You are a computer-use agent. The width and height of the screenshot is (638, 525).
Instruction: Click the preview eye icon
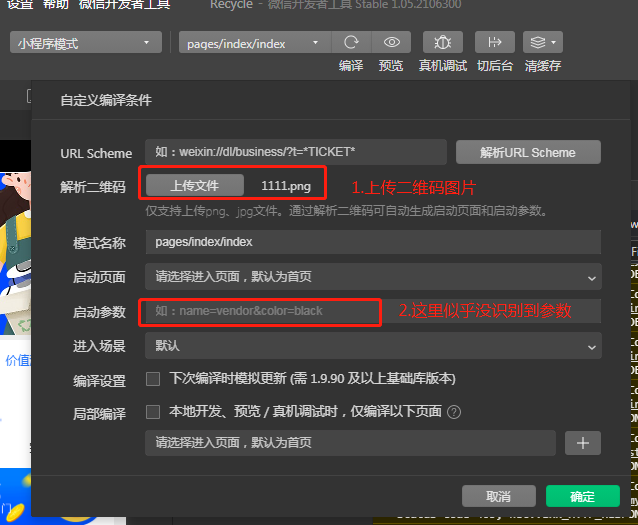[x=391, y=42]
